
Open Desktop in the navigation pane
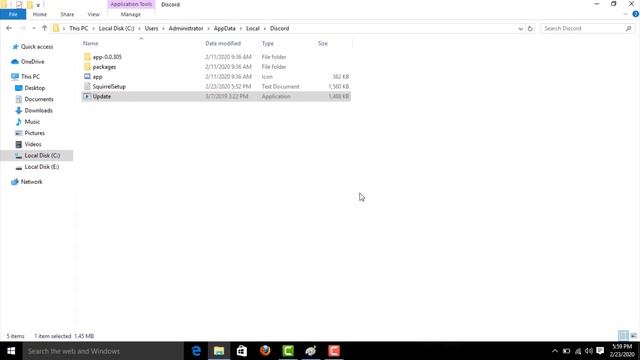(34, 88)
